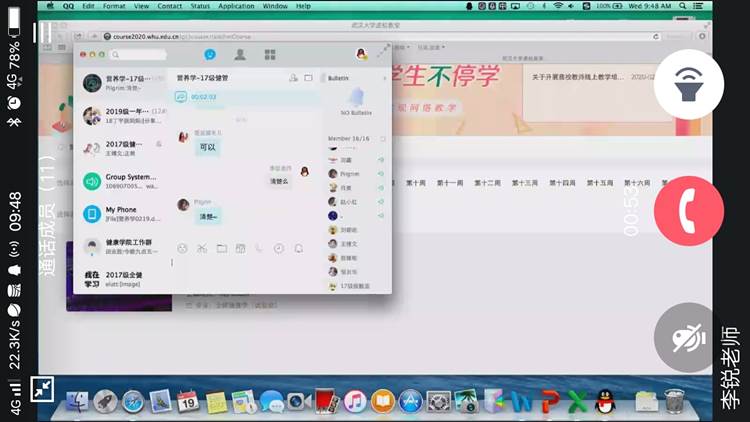This screenshot has width=750, height=422.
Task: Select the My Phone conversation
Action: click(x=122, y=214)
